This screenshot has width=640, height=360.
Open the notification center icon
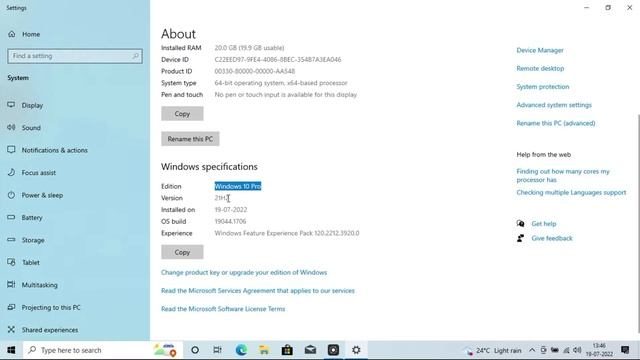[x=625, y=350]
